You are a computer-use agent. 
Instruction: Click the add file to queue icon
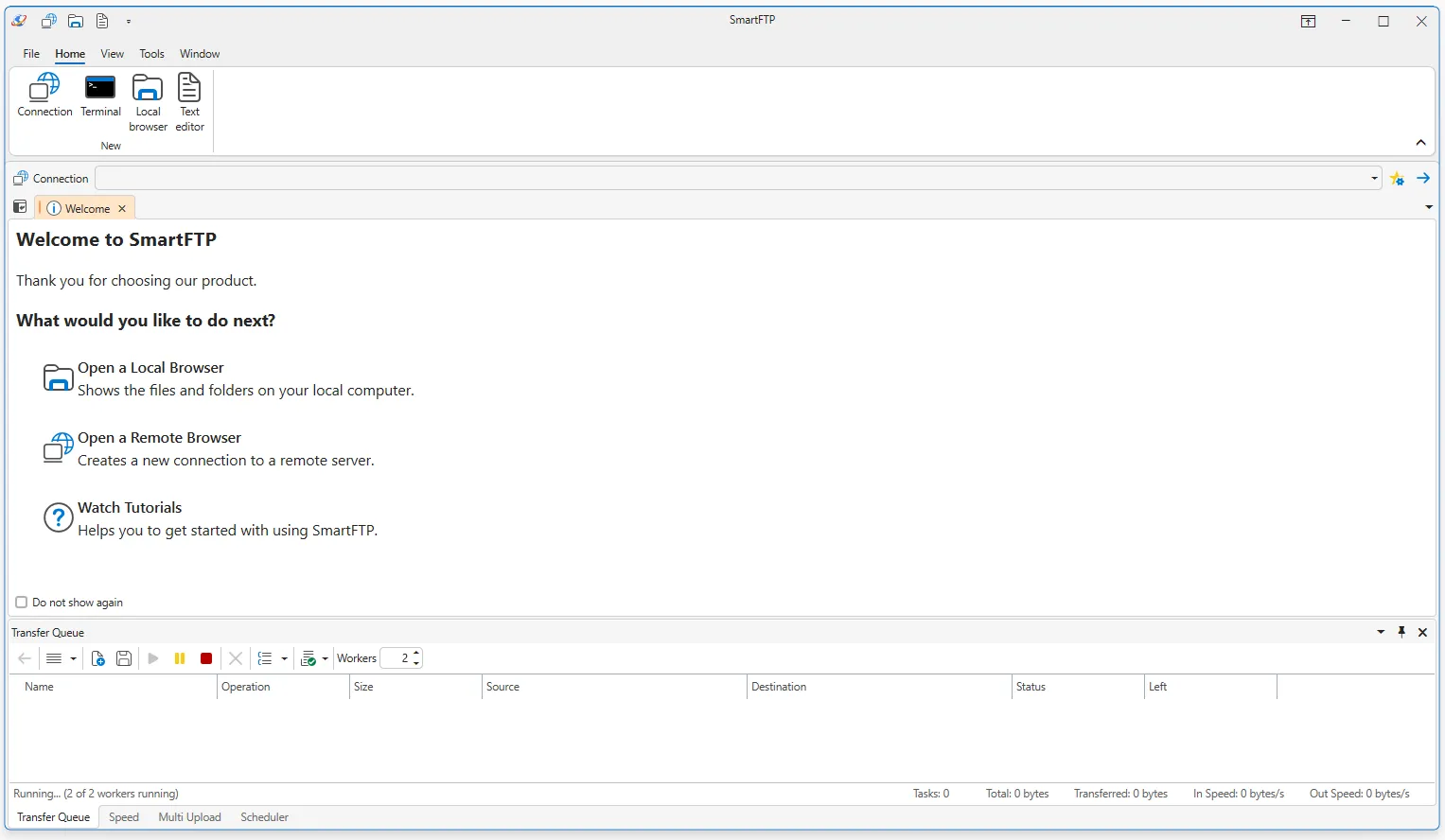97,658
